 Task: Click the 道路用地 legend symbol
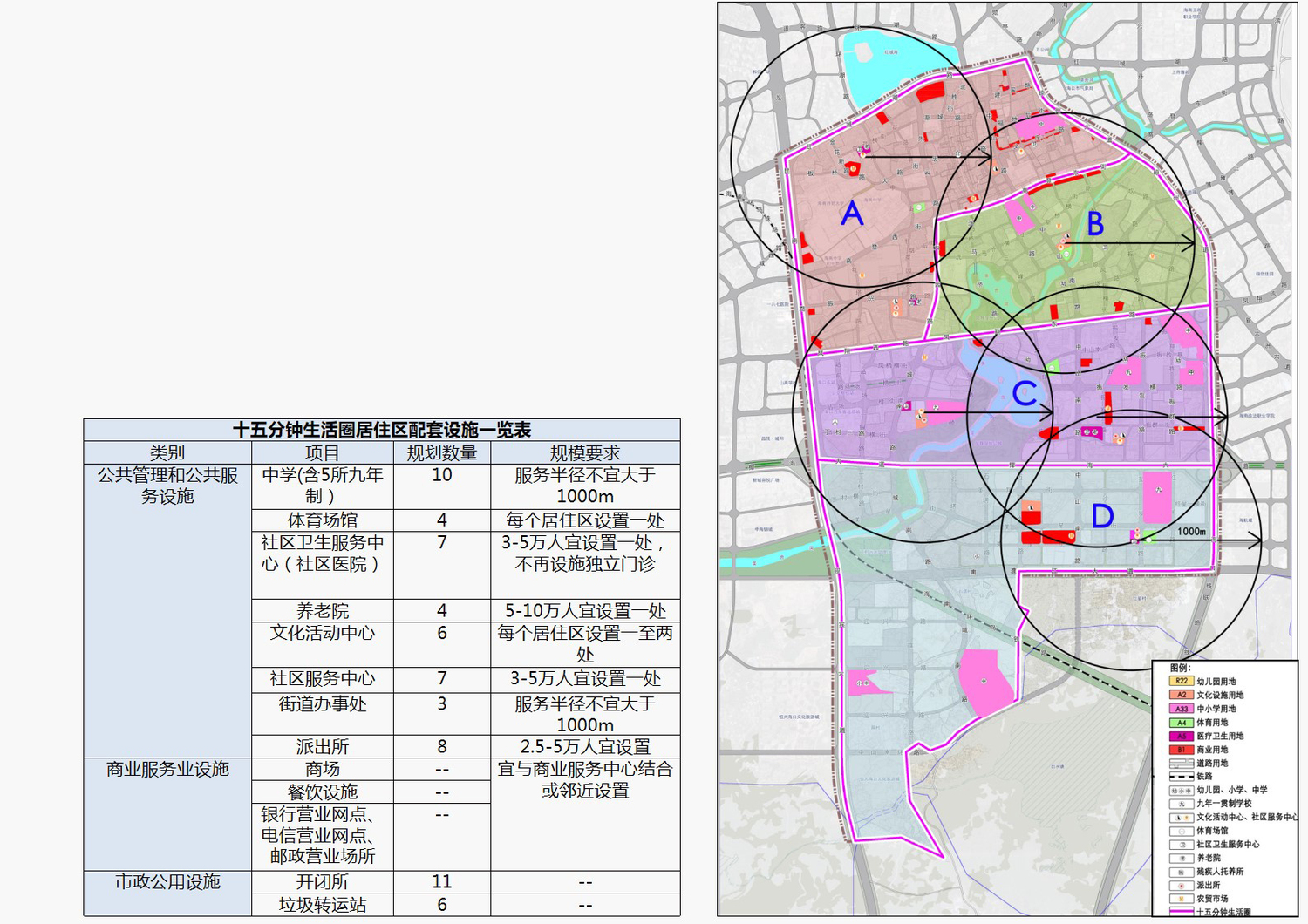(x=1182, y=764)
